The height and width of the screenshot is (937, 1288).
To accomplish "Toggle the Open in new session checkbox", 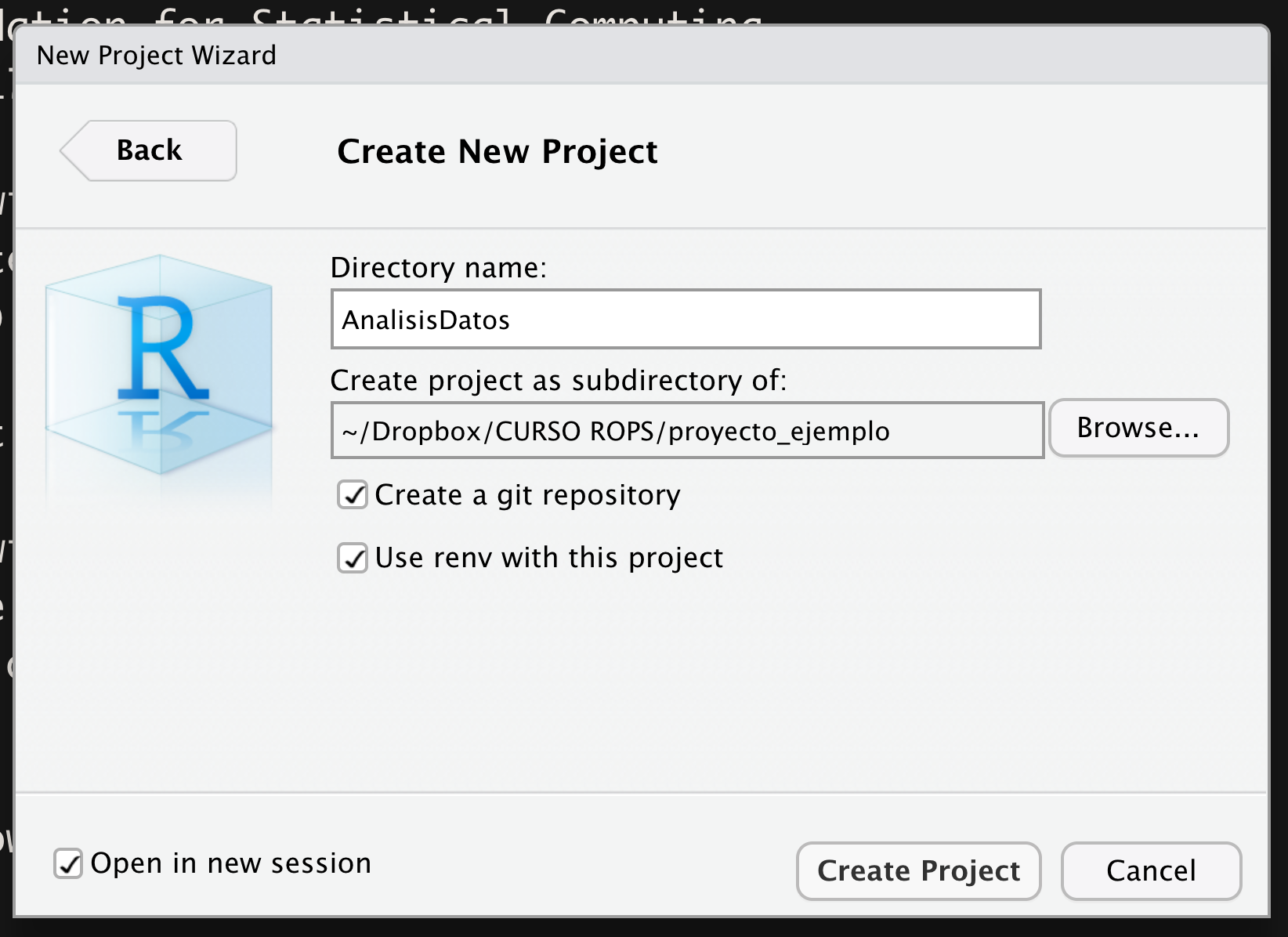I will pos(68,863).
